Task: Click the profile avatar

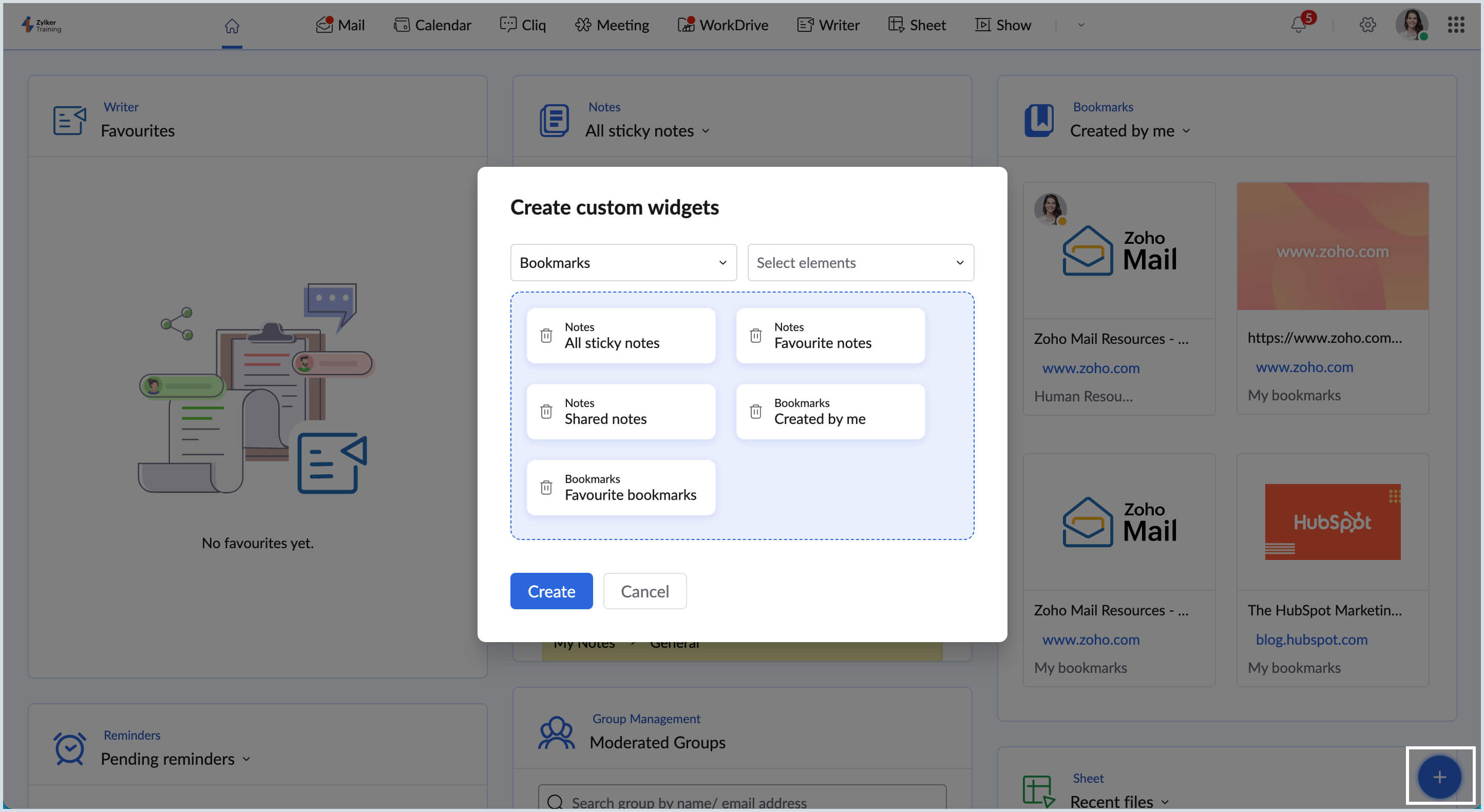Action: click(x=1413, y=25)
